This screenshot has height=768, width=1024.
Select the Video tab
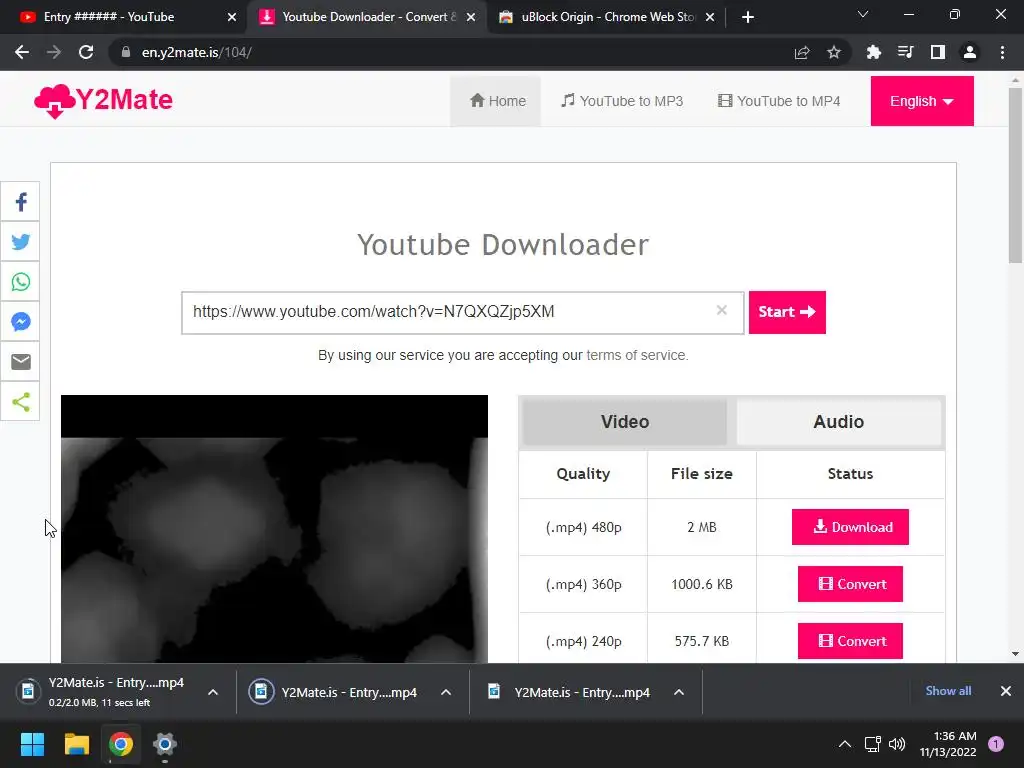(625, 422)
